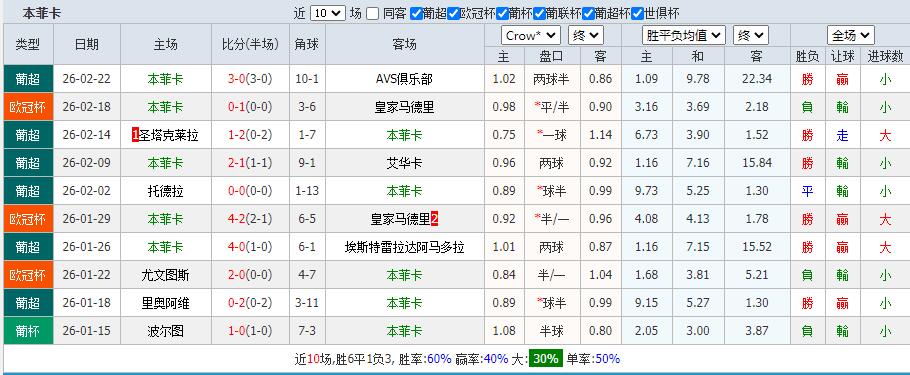Click the home odds value 9.73
The height and width of the screenshot is (375, 910).
click(x=647, y=191)
